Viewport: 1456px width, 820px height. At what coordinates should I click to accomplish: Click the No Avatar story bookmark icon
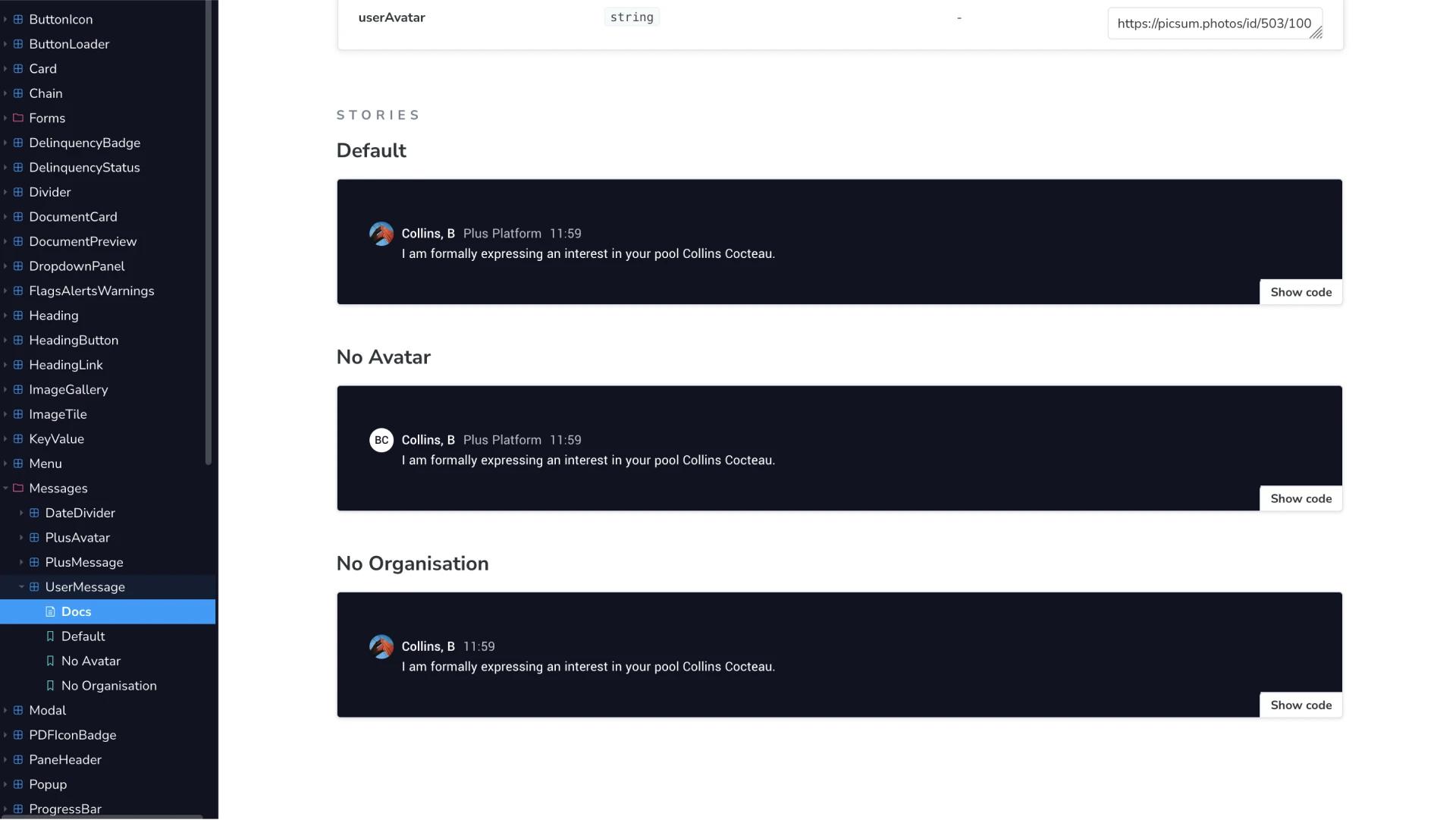pos(50,661)
